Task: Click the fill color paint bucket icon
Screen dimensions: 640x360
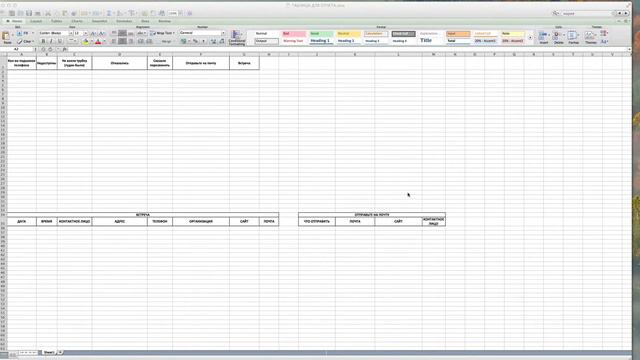Action: [x=86, y=41]
